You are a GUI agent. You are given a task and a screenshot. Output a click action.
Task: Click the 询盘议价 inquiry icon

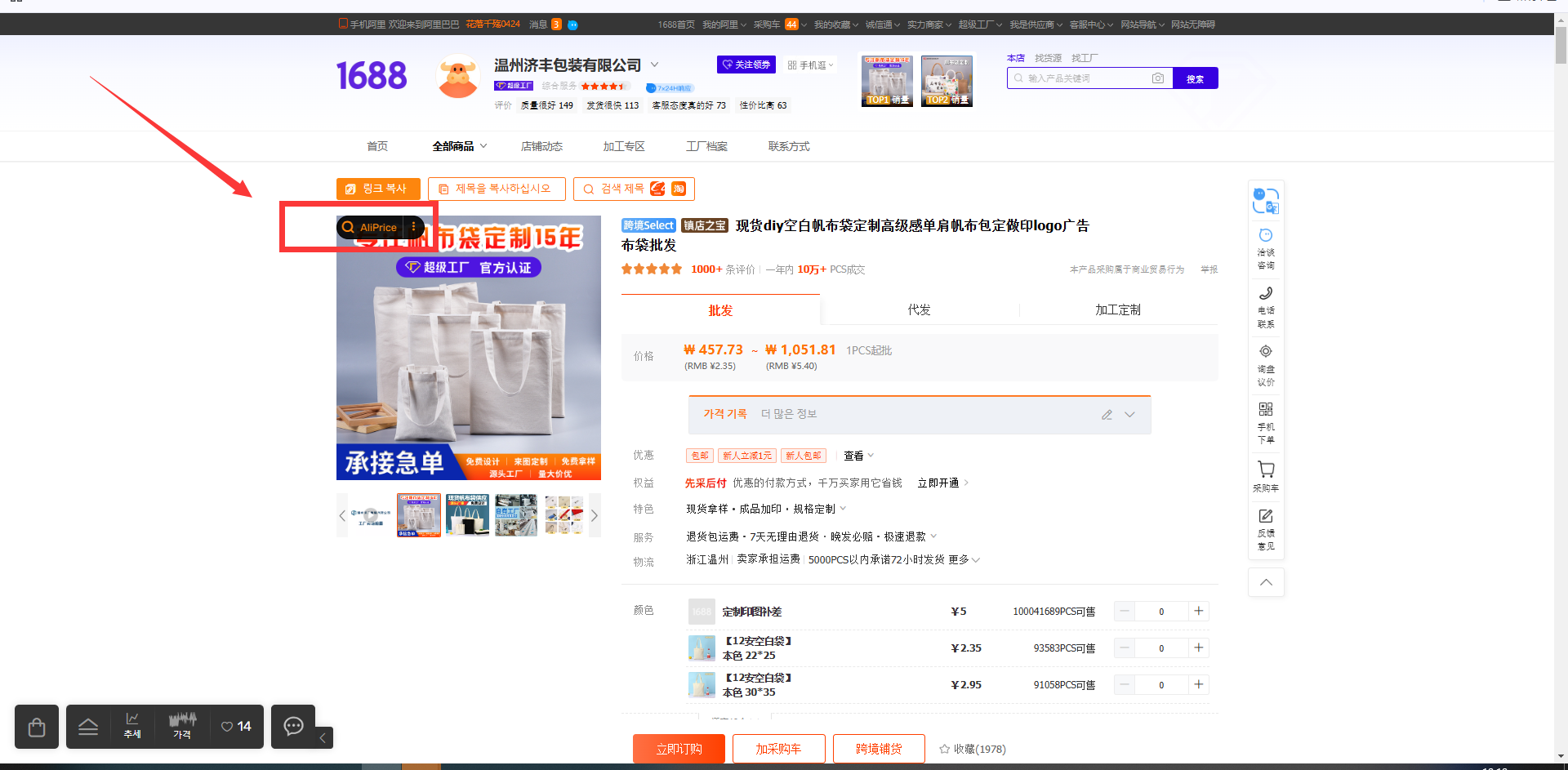1266,365
